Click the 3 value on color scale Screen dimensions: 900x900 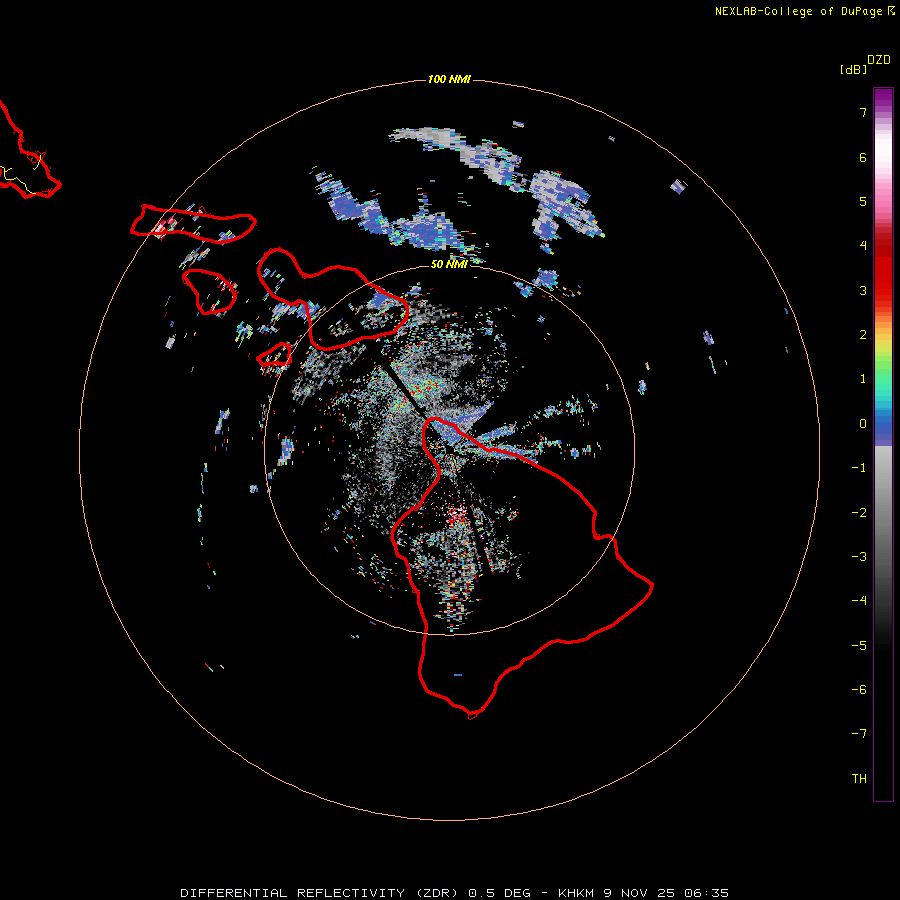pyautogui.click(x=863, y=290)
